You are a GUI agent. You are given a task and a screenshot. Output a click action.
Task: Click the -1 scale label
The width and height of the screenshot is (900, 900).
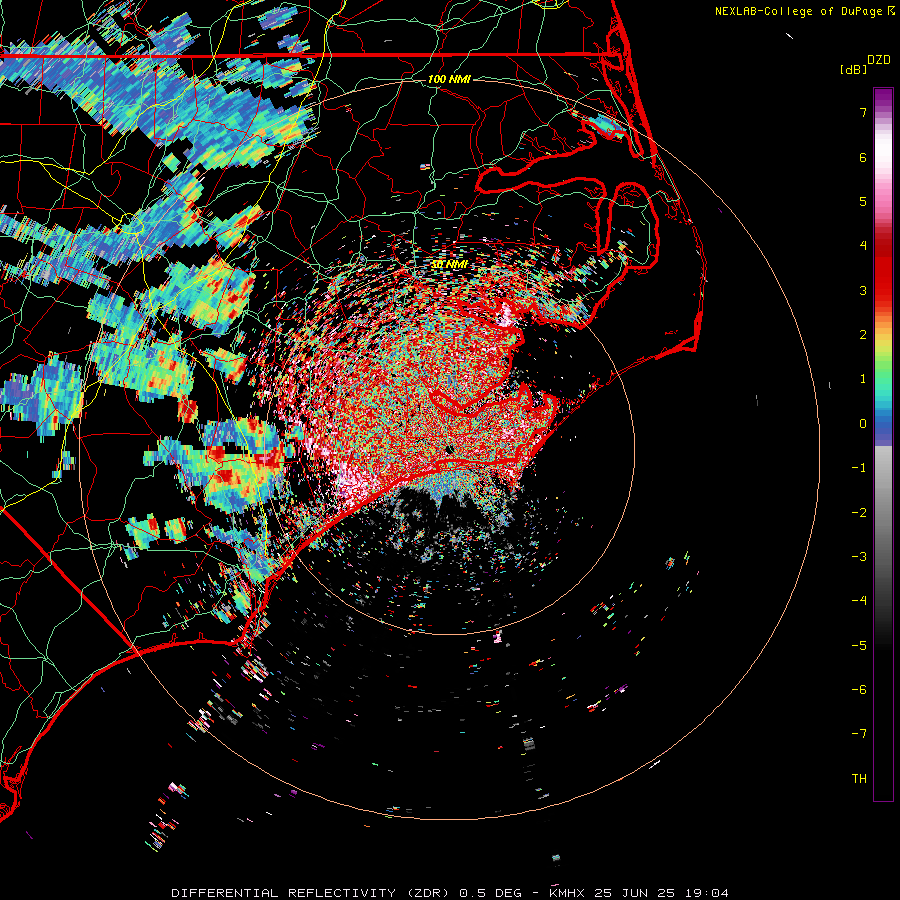(859, 468)
